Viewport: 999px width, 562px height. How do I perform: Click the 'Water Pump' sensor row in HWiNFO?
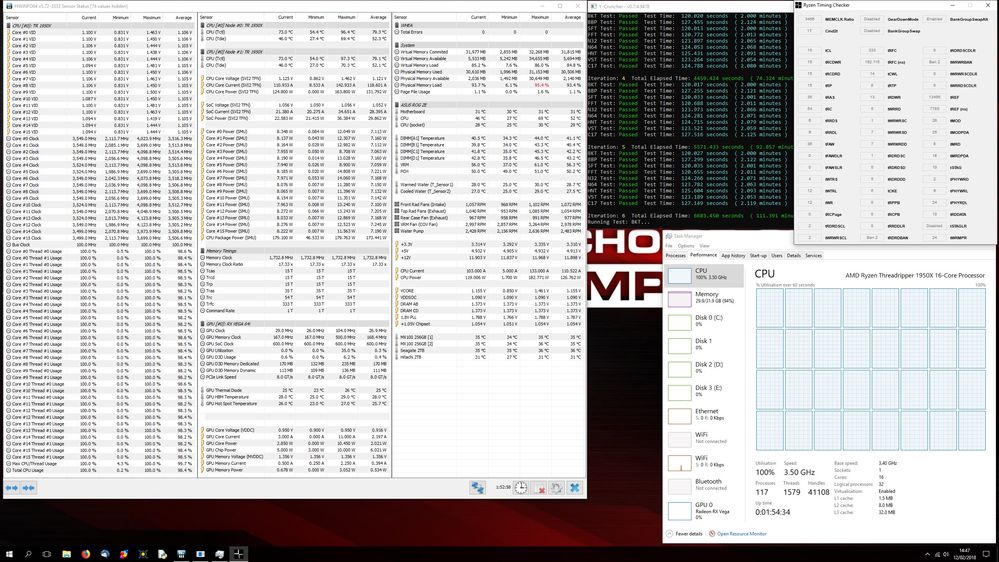coord(489,231)
